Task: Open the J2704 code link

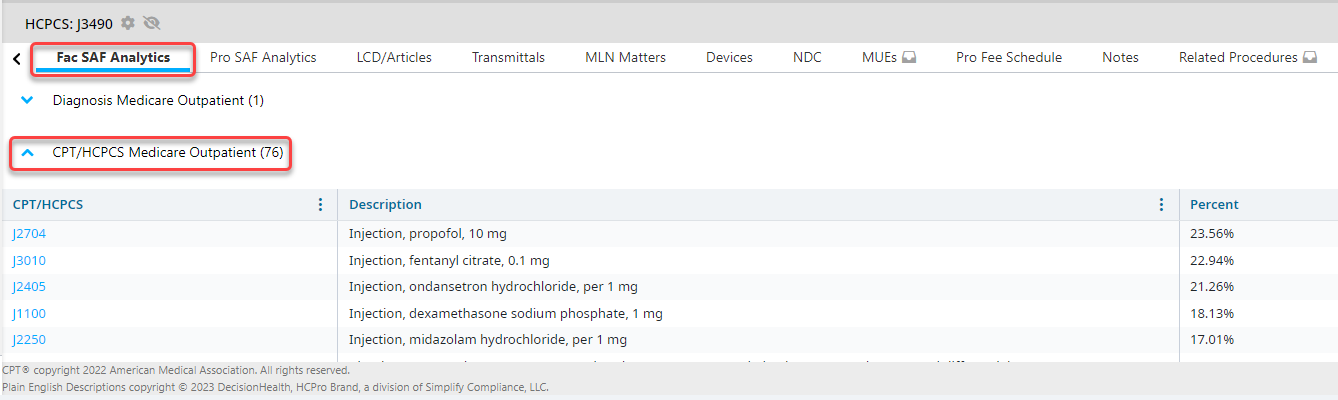Action: 29,234
